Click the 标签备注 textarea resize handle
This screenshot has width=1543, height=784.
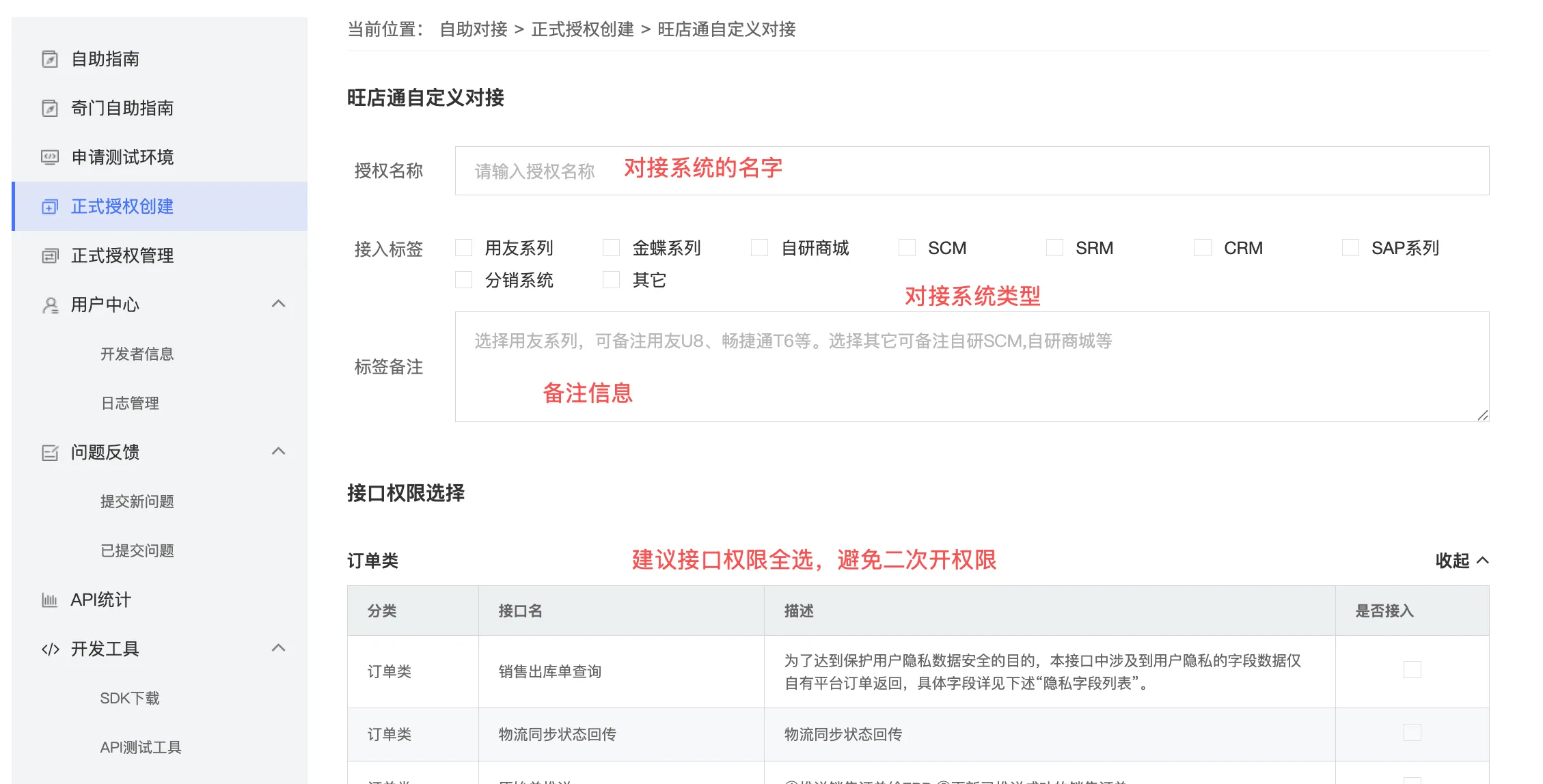(1482, 415)
